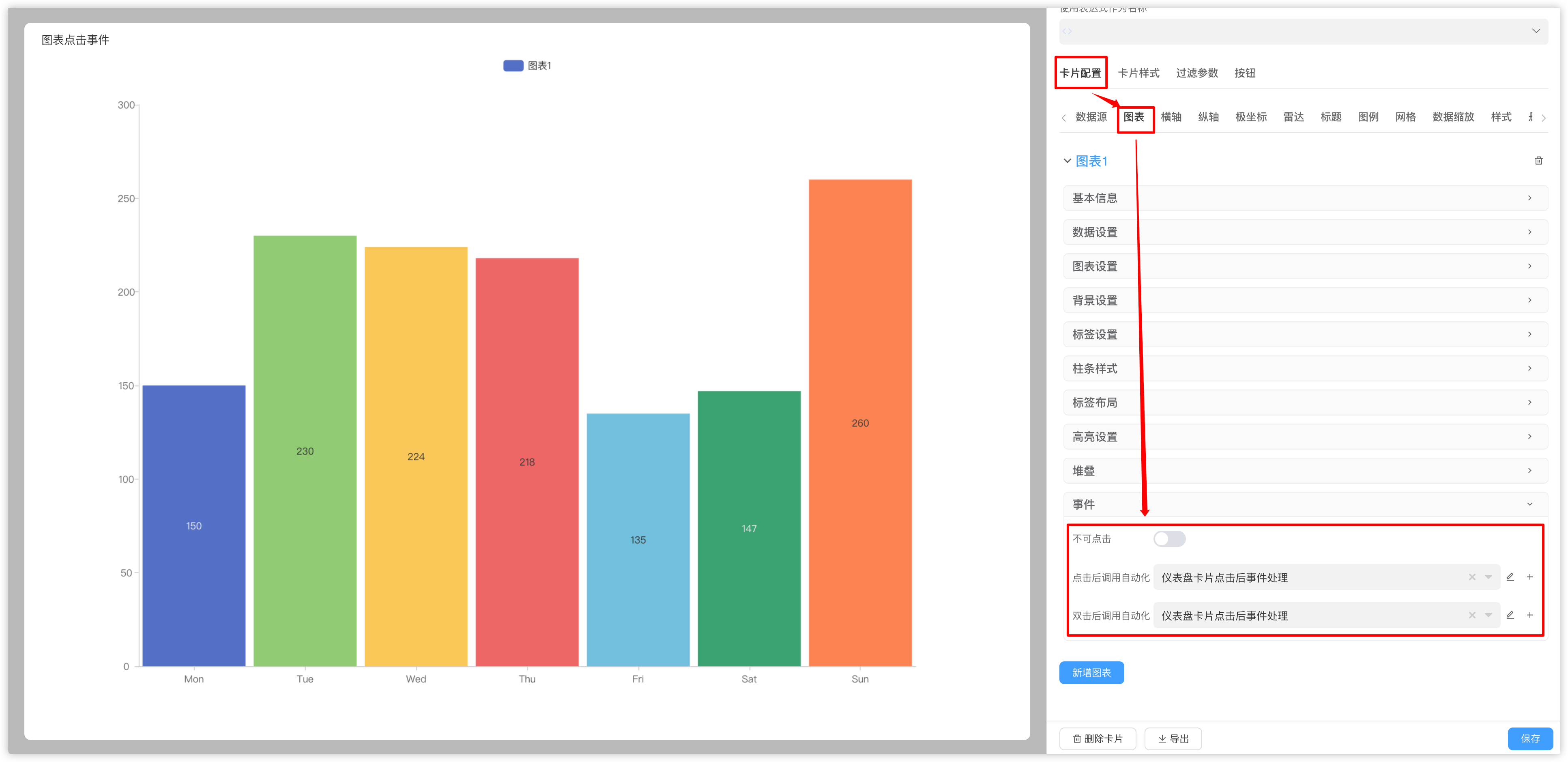Toggle the 图表1 legend color swatch
Image resolution: width=1568 pixels, height=762 pixels.
pyautogui.click(x=513, y=66)
